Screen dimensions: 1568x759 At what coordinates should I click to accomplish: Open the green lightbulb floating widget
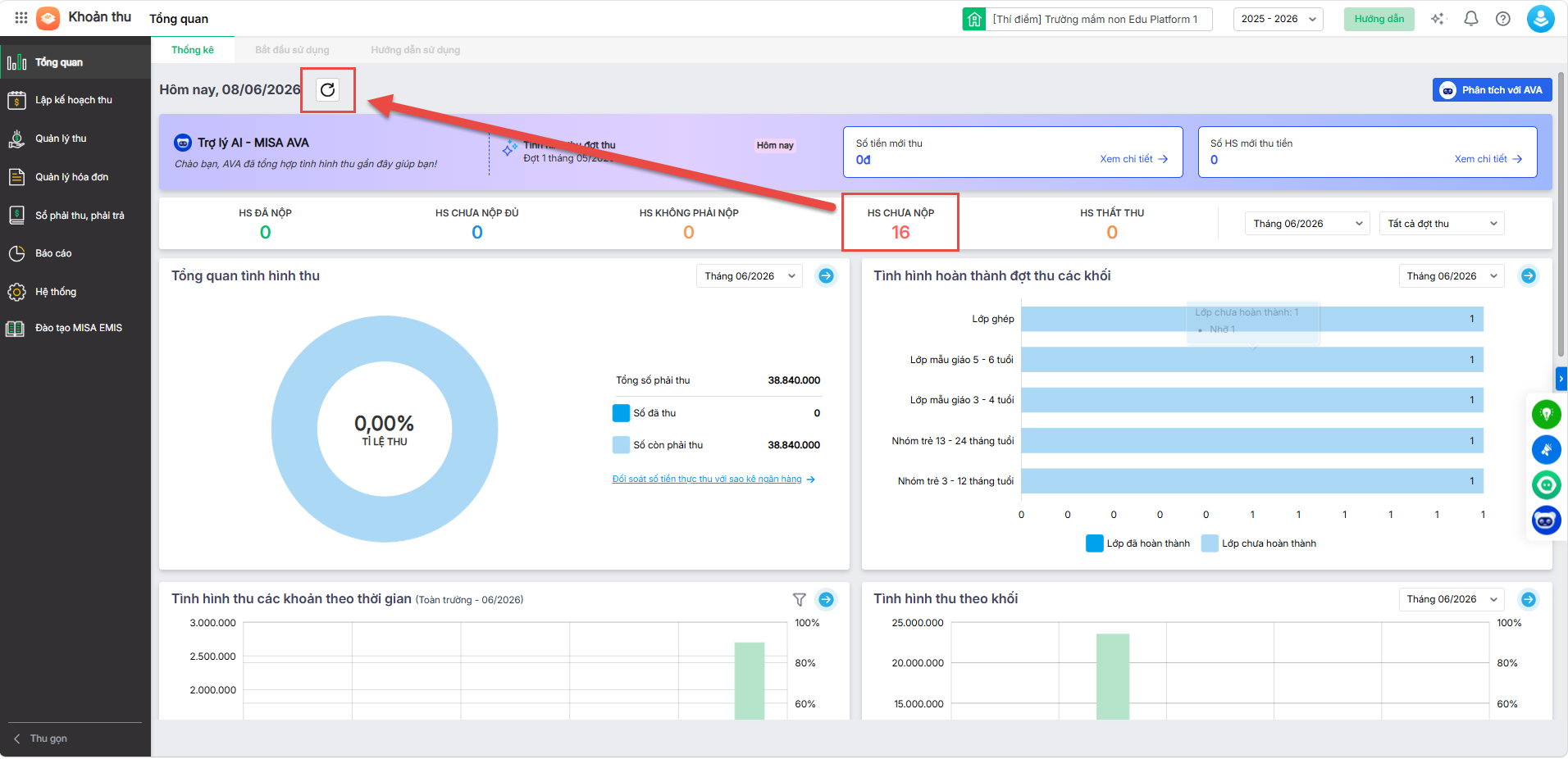click(1546, 414)
